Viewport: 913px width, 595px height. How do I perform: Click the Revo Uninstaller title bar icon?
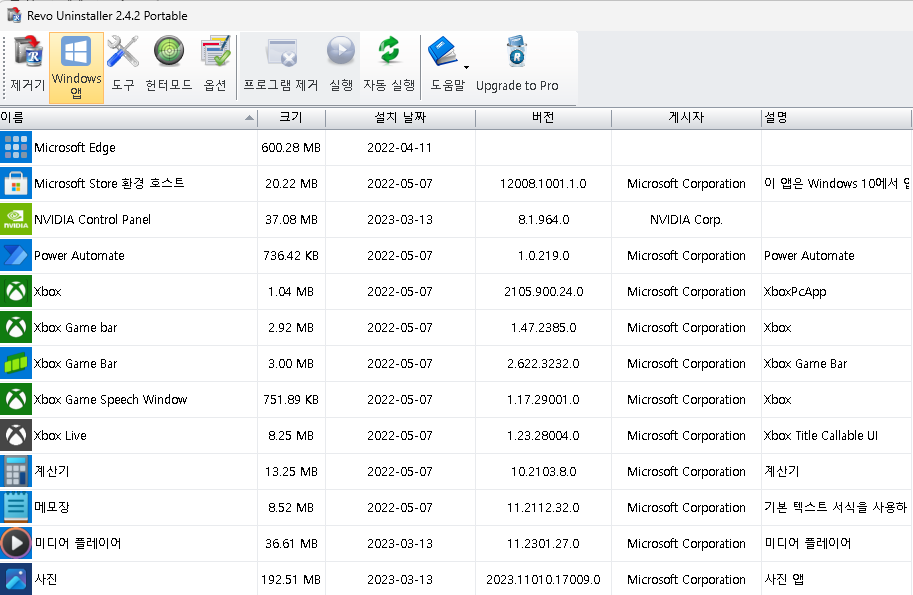click(x=13, y=14)
